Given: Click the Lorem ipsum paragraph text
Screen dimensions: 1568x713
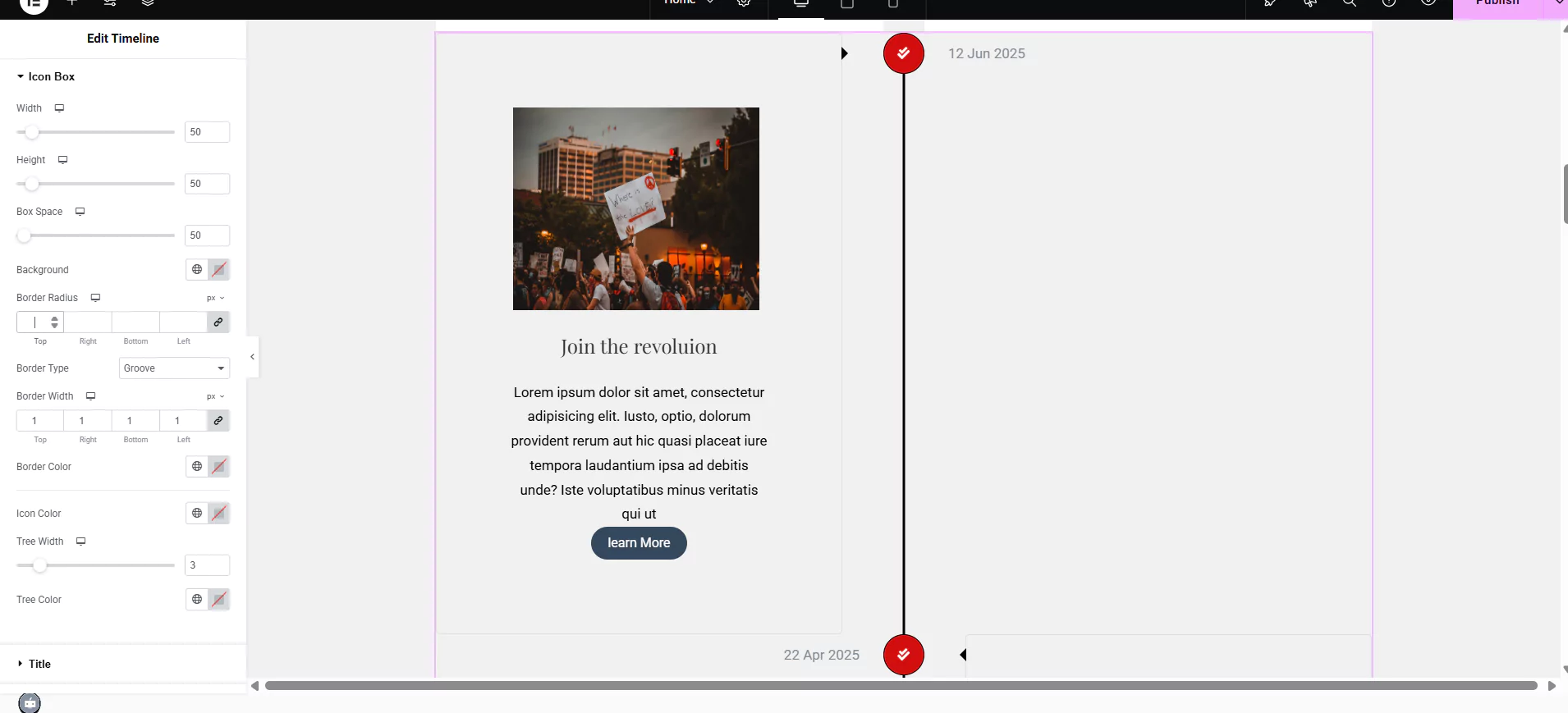Looking at the screenshot, I should pyautogui.click(x=639, y=453).
